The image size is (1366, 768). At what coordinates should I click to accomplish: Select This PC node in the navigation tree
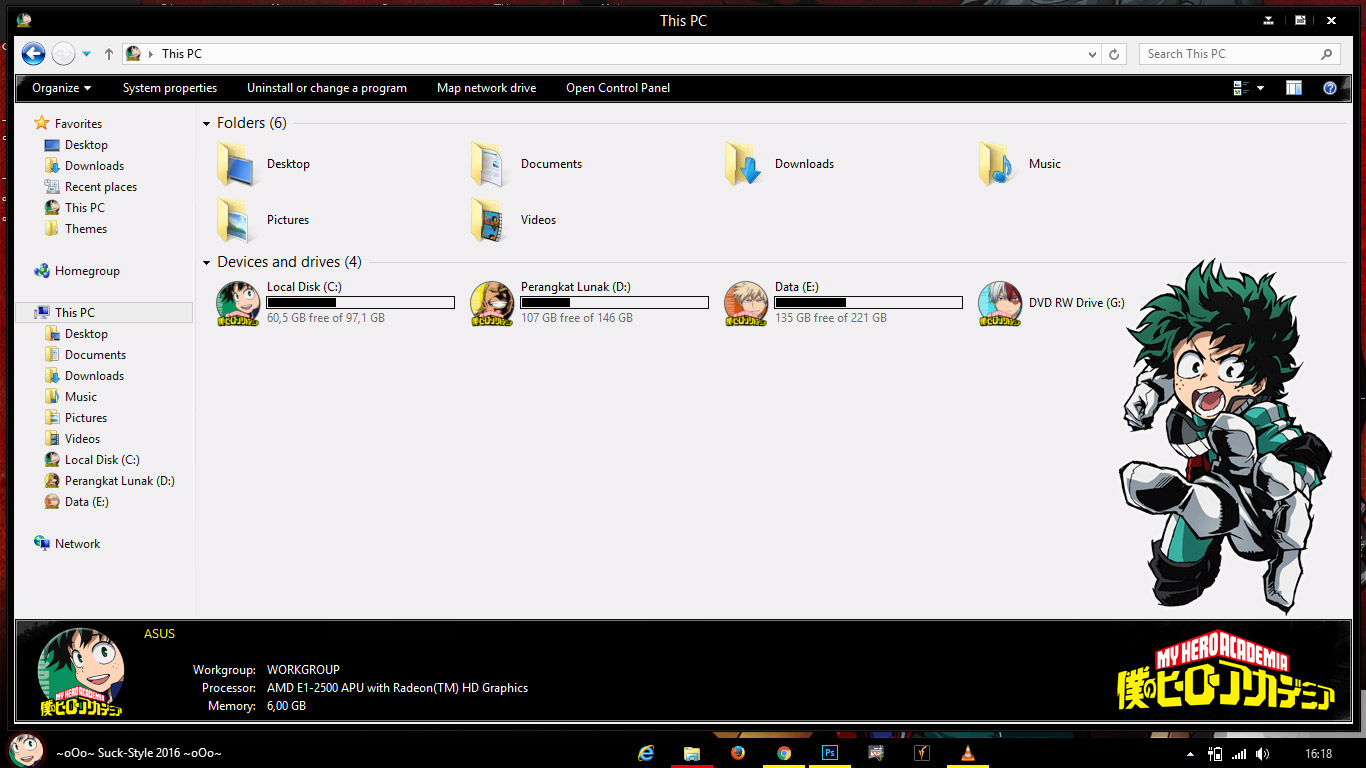[x=75, y=313]
